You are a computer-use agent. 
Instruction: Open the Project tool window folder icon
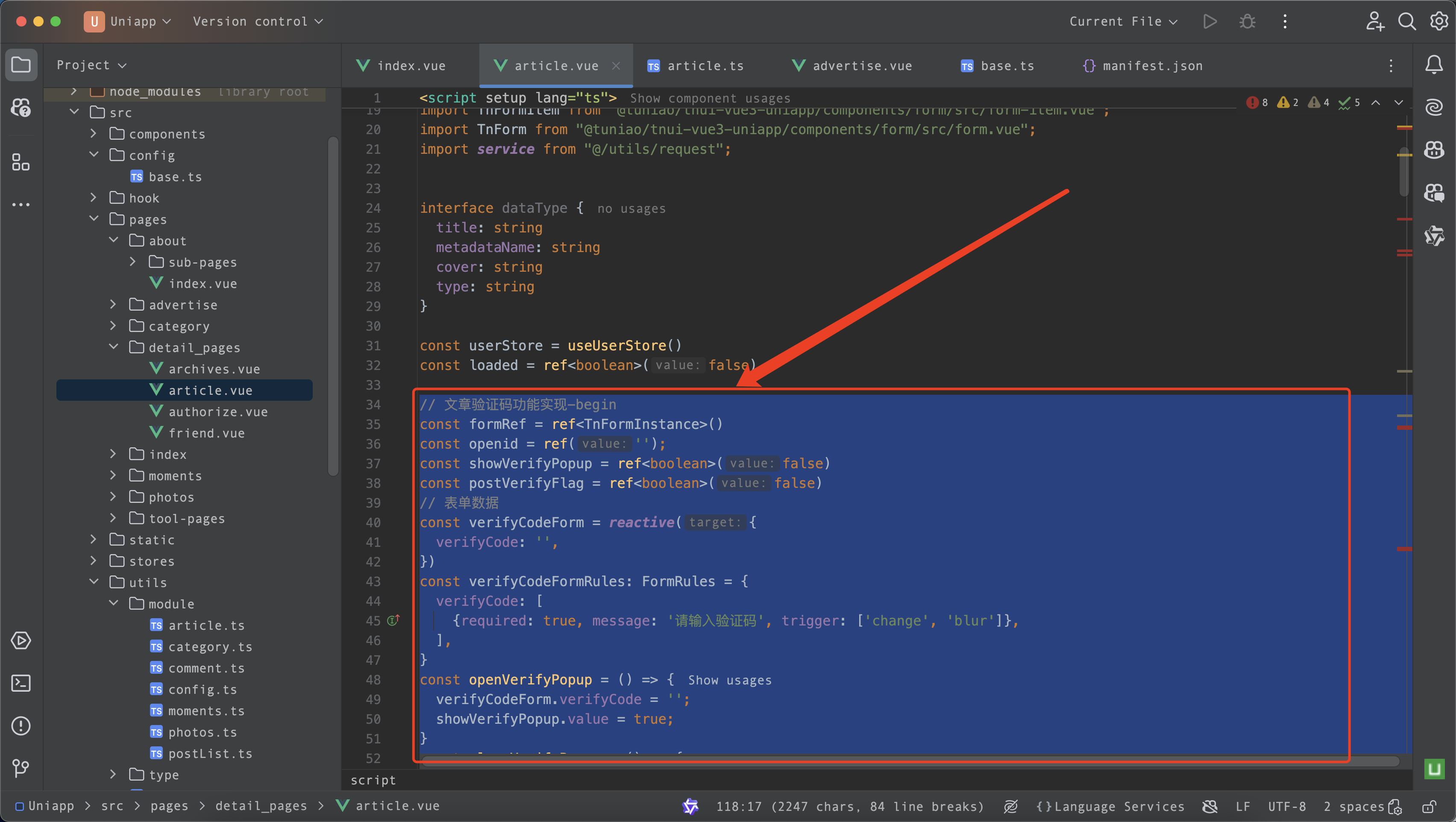[21, 65]
